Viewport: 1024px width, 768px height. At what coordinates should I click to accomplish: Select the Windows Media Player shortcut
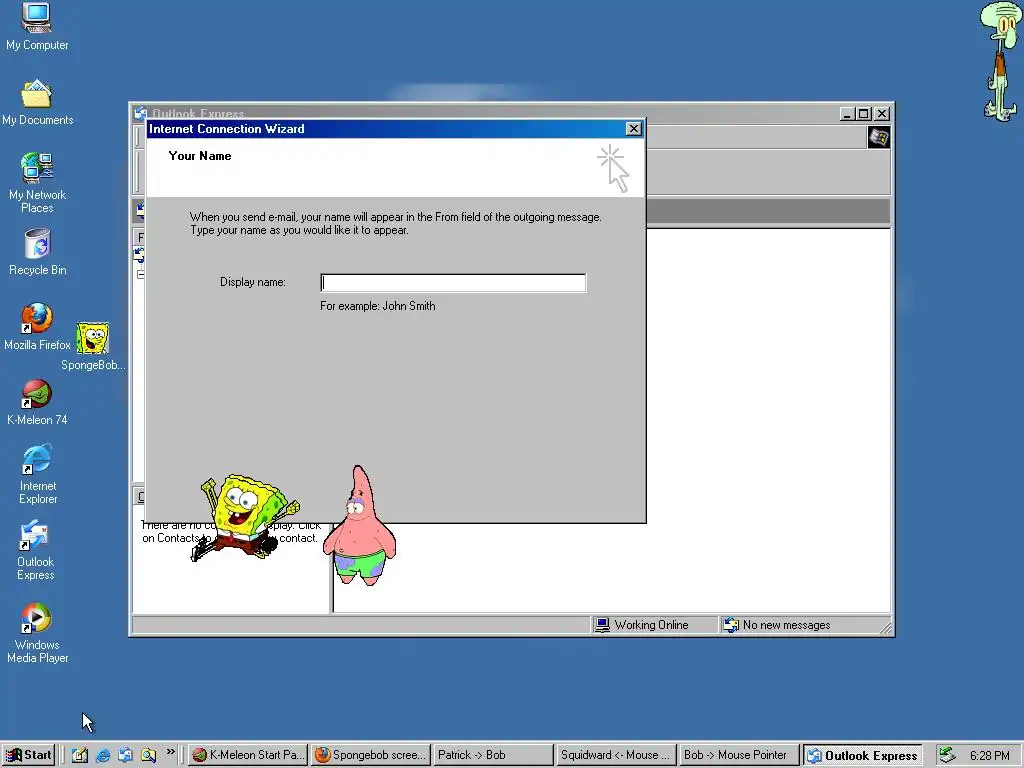tap(37, 633)
